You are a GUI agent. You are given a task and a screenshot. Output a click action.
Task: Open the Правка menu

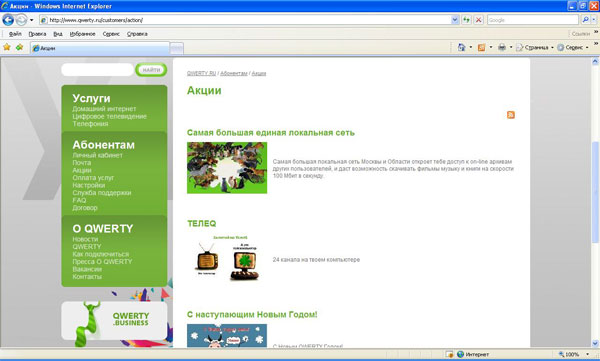pyautogui.click(x=37, y=34)
